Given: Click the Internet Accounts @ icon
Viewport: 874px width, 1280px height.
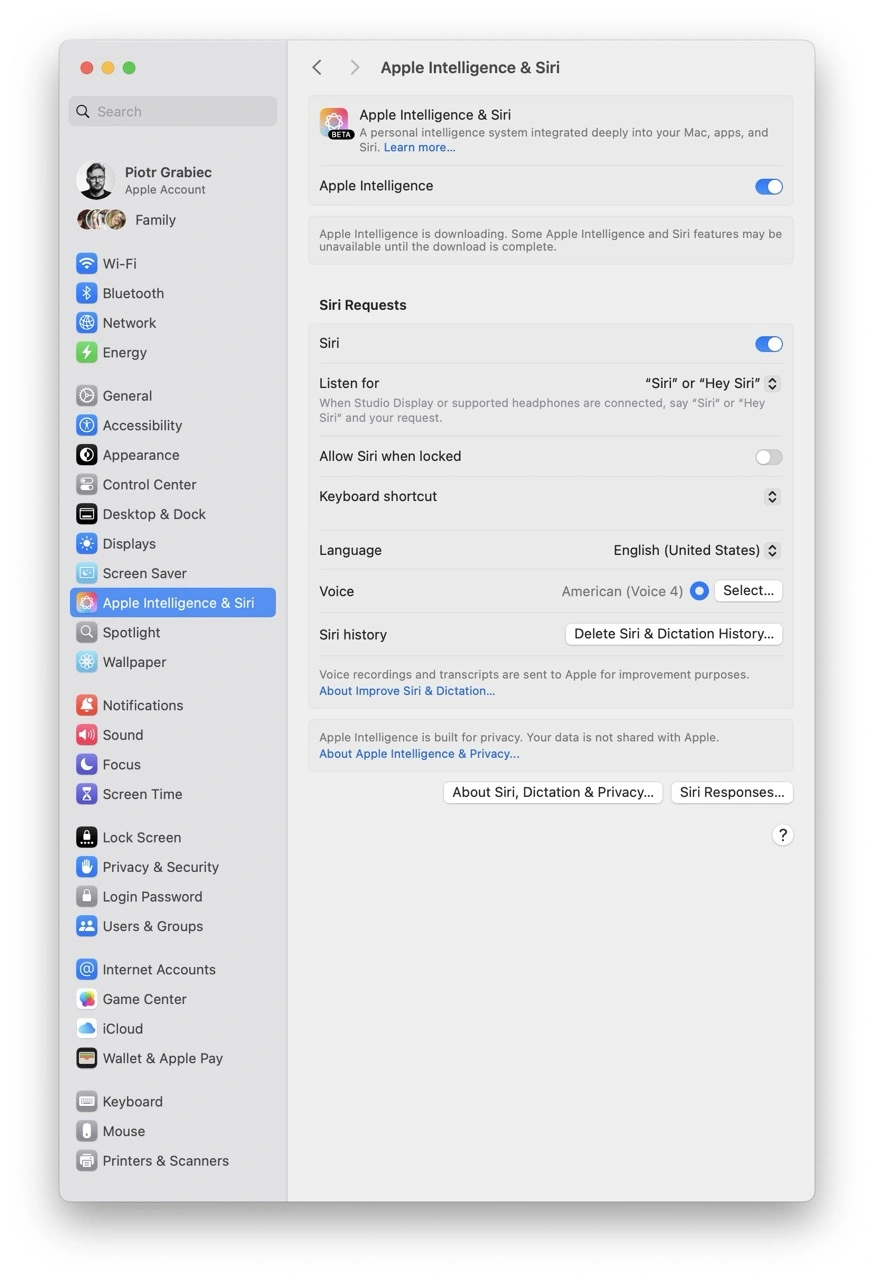Looking at the screenshot, I should point(87,969).
